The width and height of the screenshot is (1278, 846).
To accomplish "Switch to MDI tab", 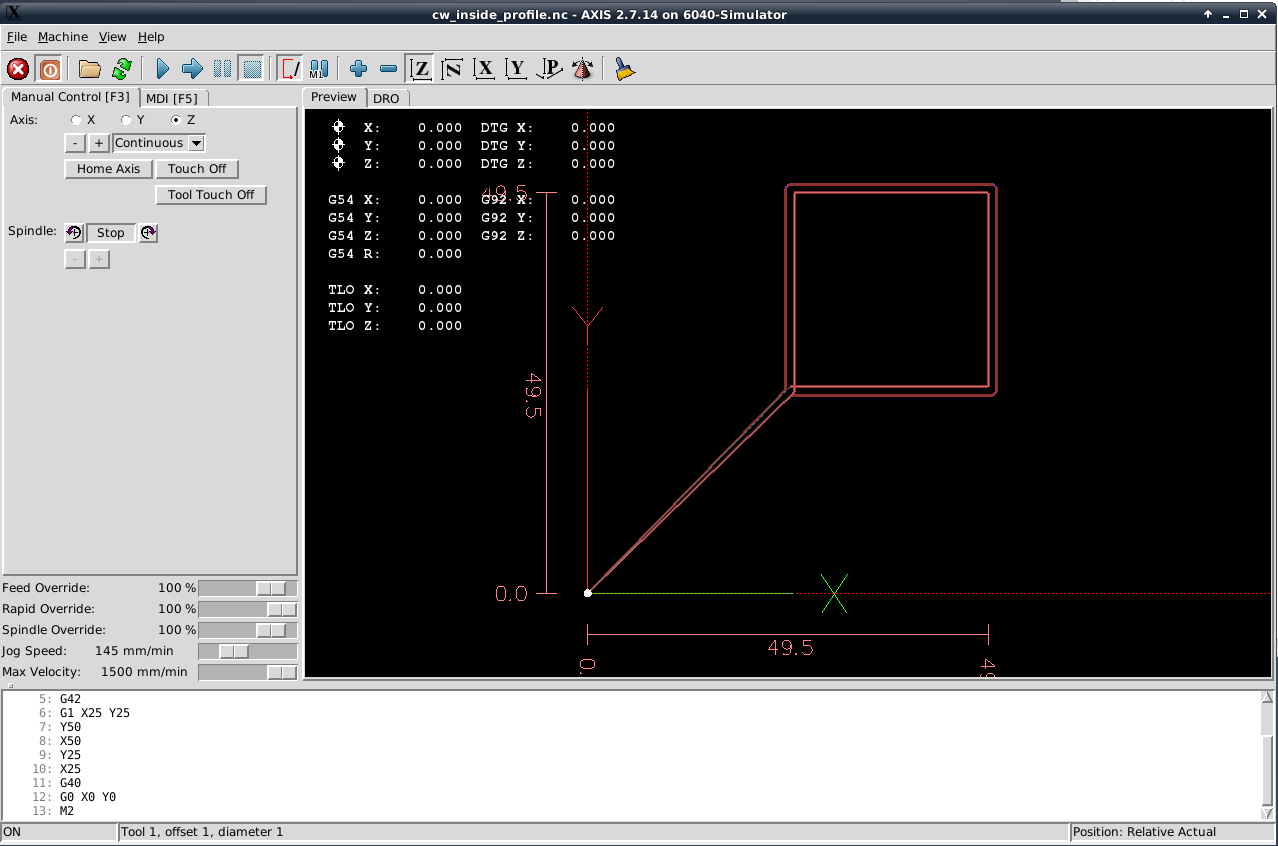I will click(172, 98).
